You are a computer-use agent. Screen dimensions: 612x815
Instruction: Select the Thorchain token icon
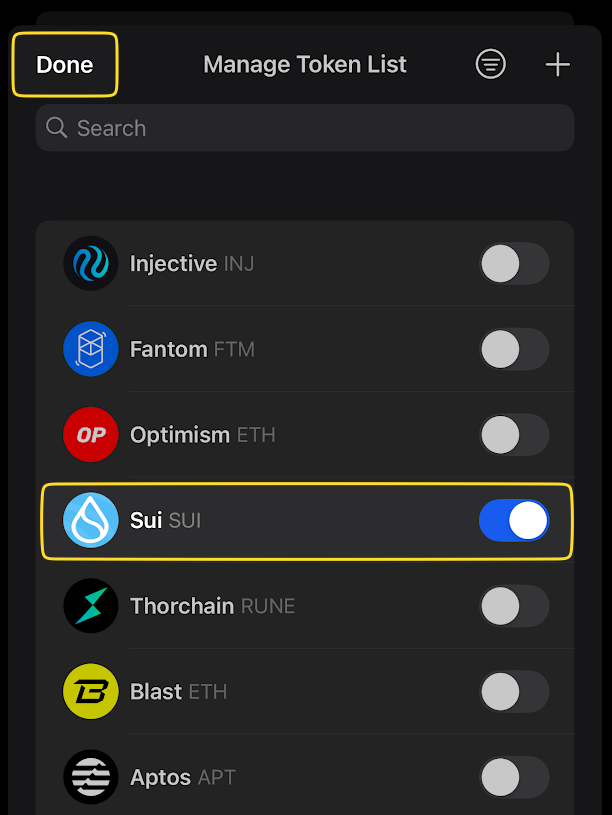click(90, 606)
